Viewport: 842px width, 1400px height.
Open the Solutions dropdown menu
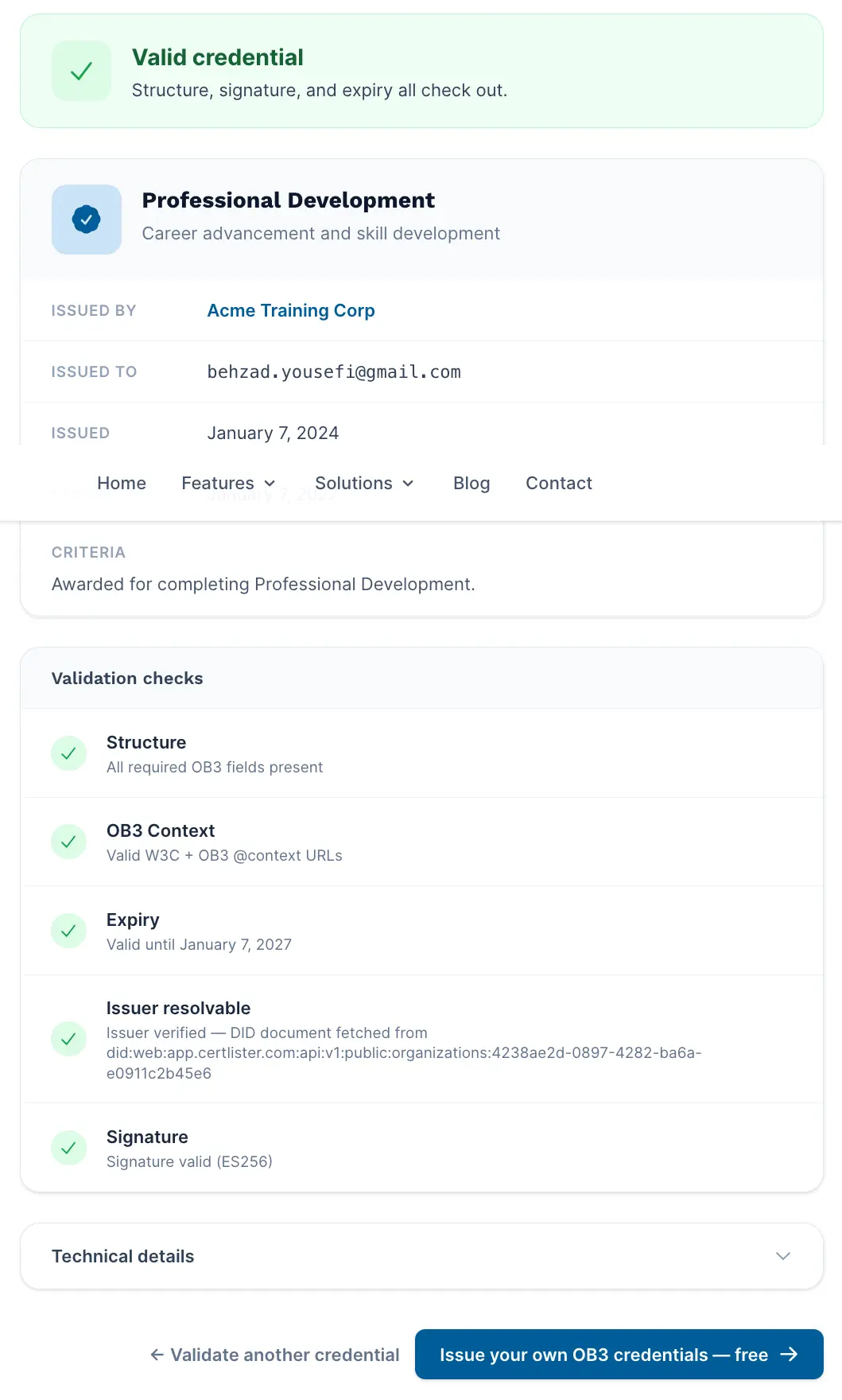pyautogui.click(x=364, y=483)
